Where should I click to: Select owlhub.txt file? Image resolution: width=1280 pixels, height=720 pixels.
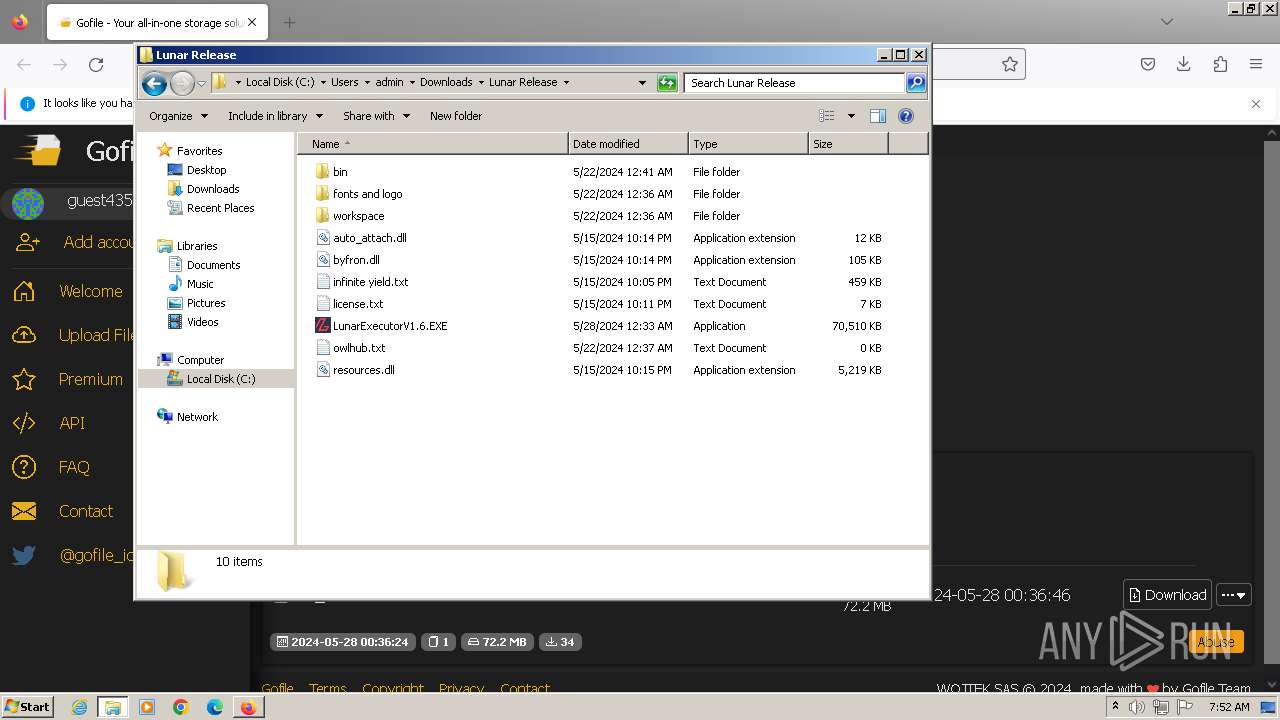coord(359,348)
